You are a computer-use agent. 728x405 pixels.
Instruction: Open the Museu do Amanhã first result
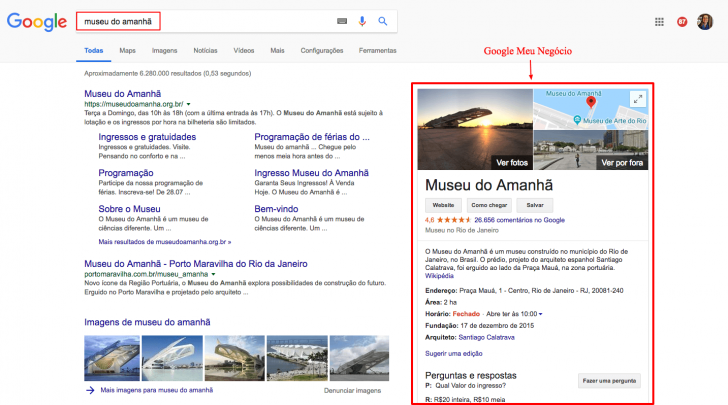pos(123,94)
